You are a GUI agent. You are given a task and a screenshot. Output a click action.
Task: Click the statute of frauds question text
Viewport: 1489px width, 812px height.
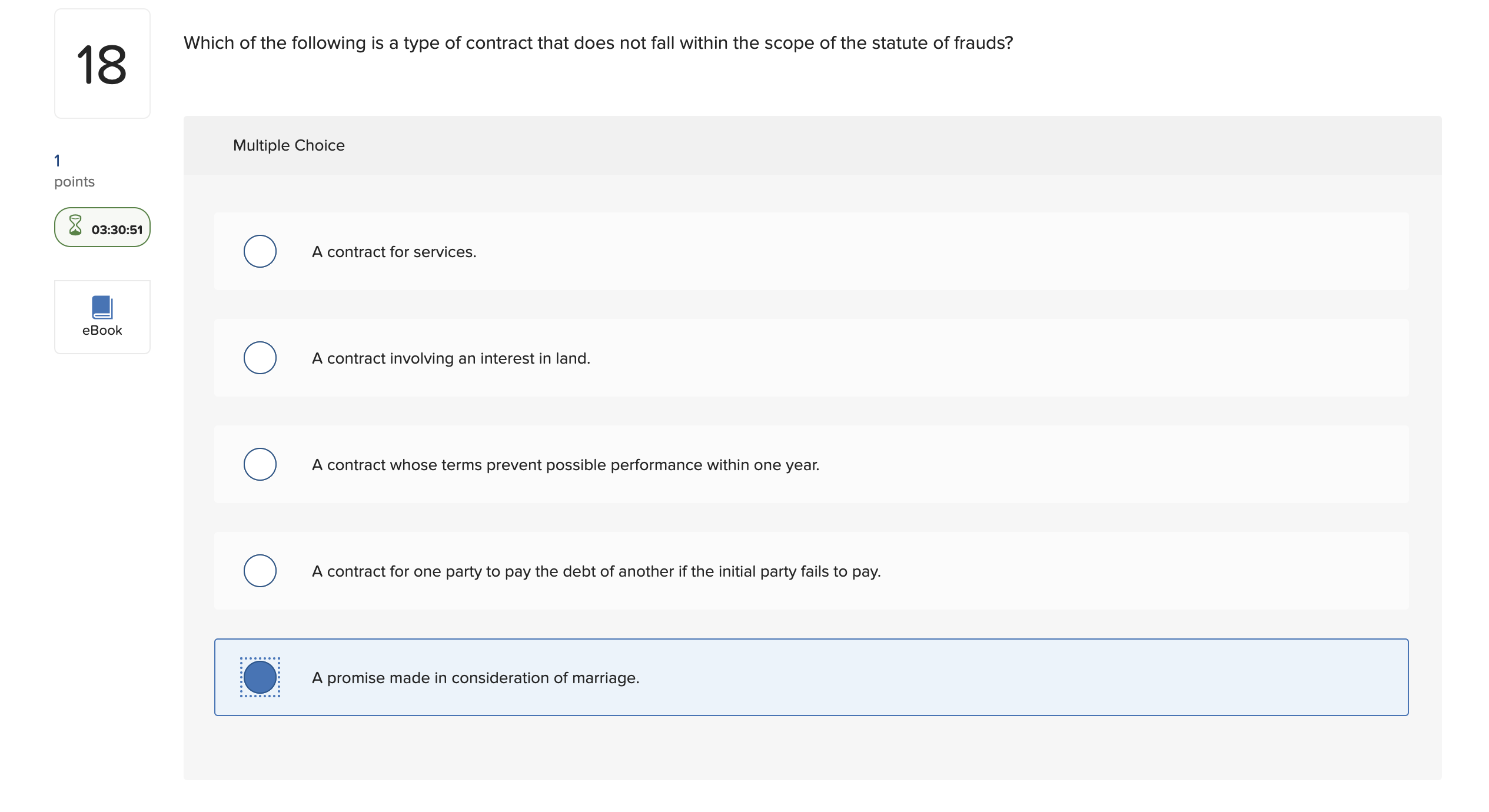[598, 43]
